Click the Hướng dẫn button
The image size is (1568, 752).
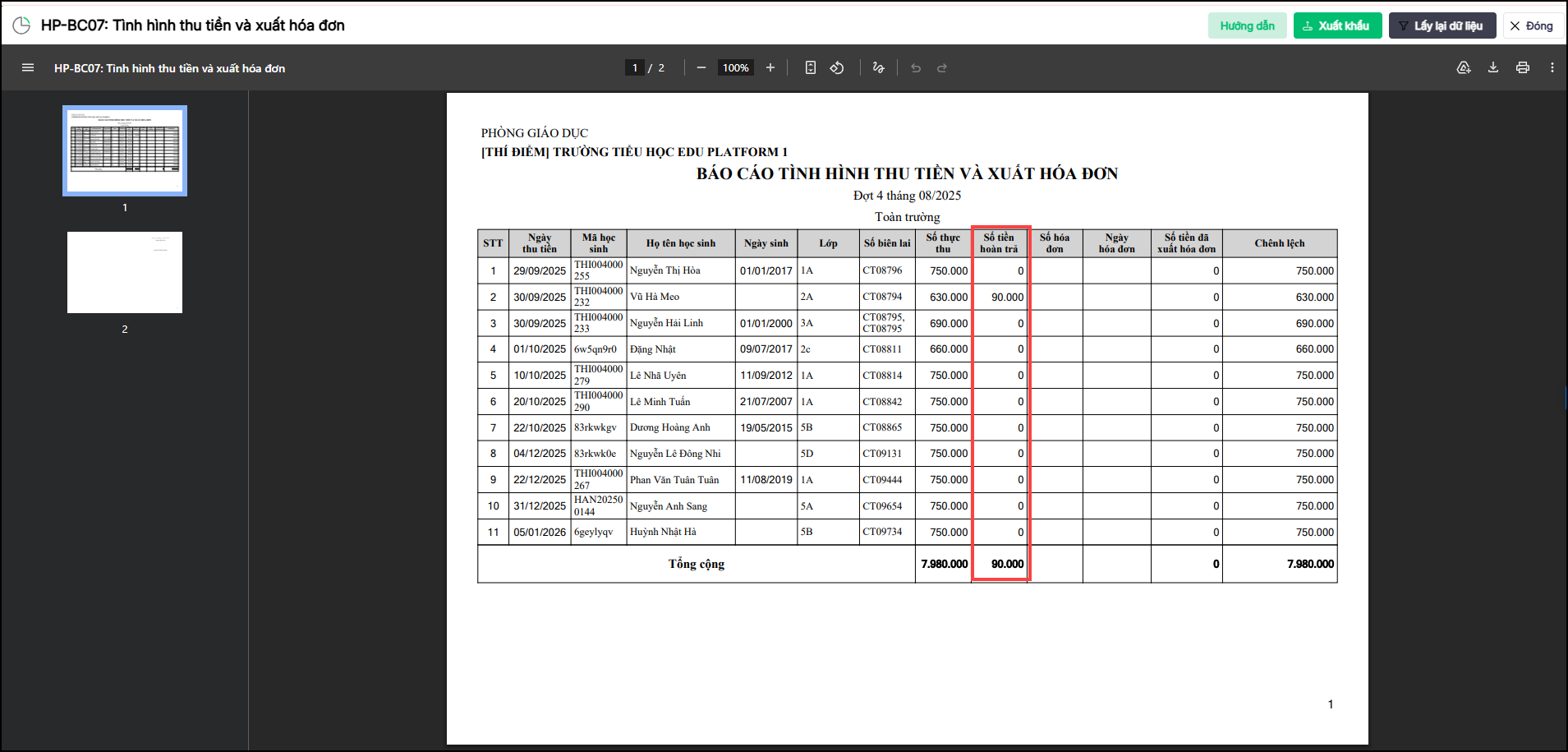pos(1247,25)
